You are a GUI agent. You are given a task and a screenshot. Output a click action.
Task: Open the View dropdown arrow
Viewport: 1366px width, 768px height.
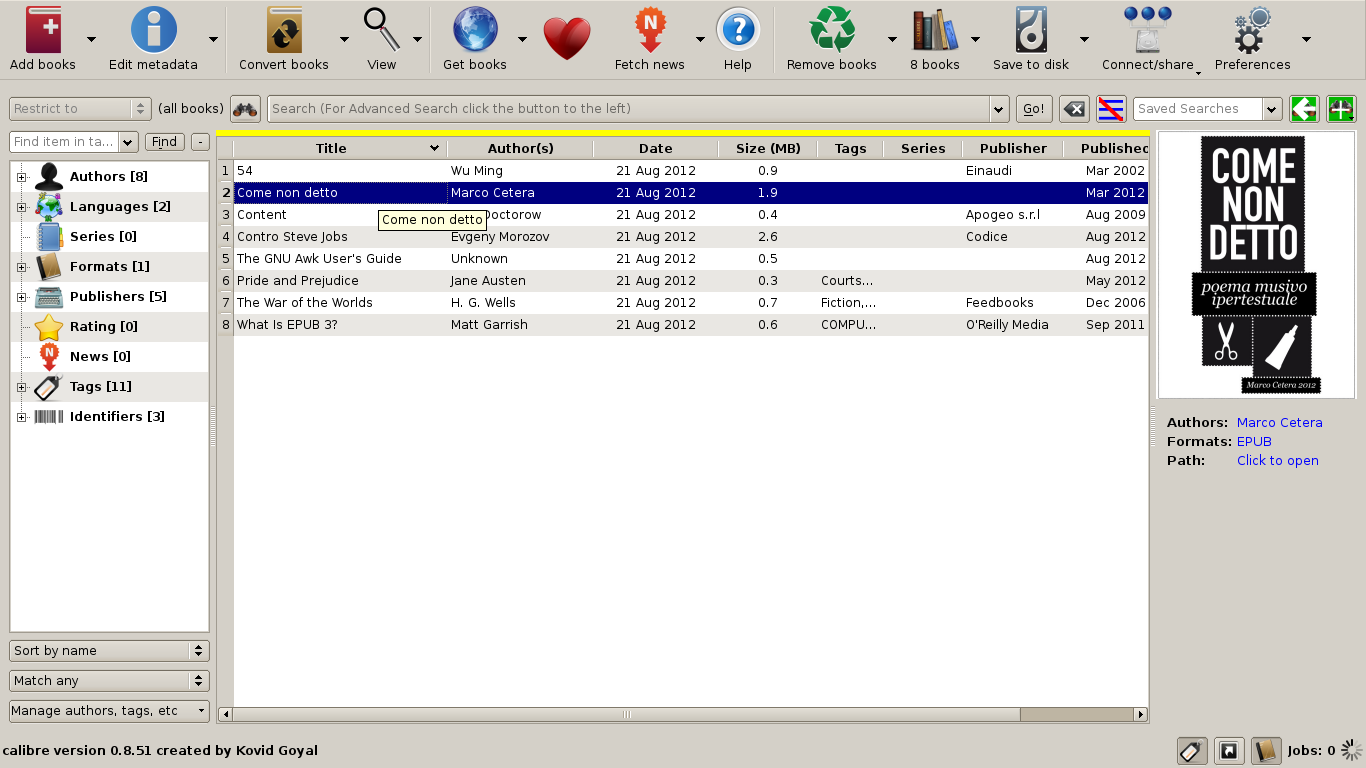[417, 39]
